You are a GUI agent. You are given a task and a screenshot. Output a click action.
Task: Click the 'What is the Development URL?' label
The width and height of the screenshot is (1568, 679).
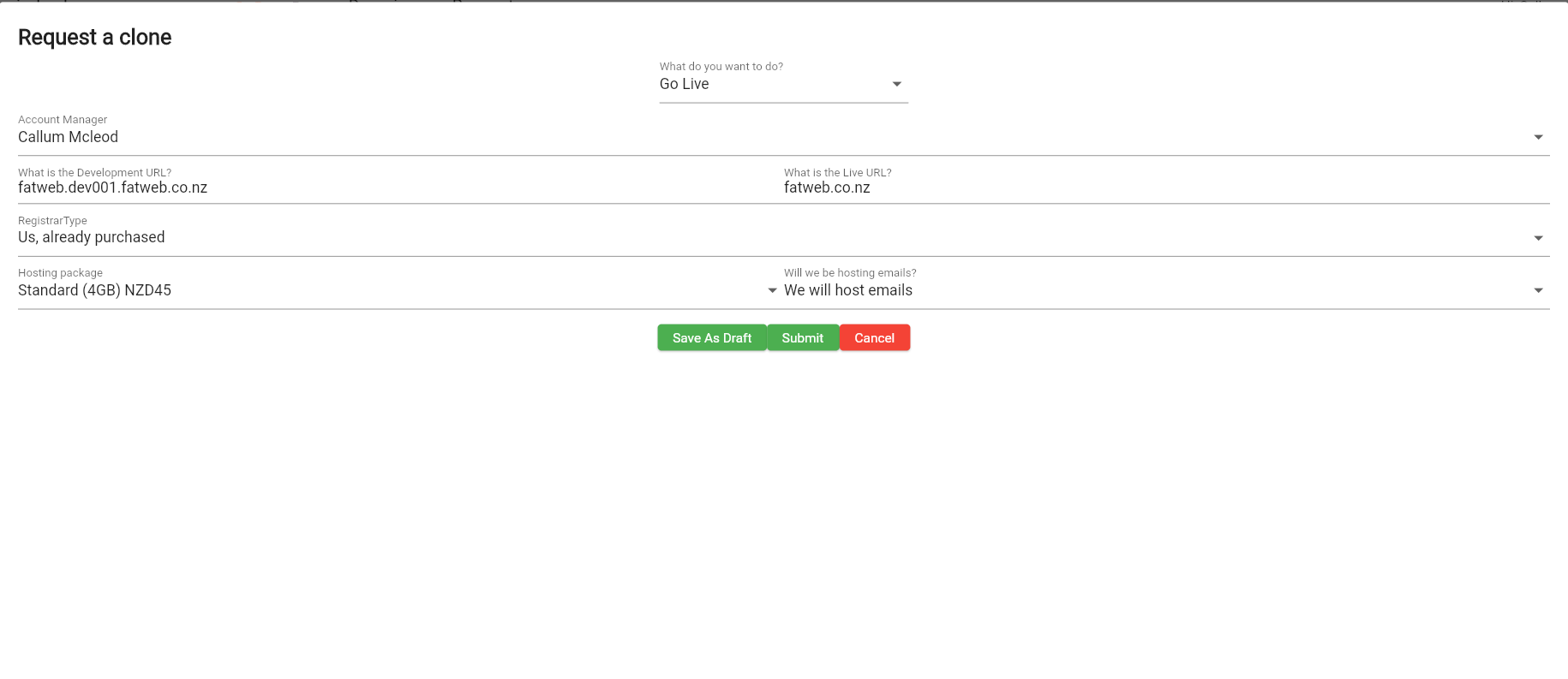tap(95, 173)
